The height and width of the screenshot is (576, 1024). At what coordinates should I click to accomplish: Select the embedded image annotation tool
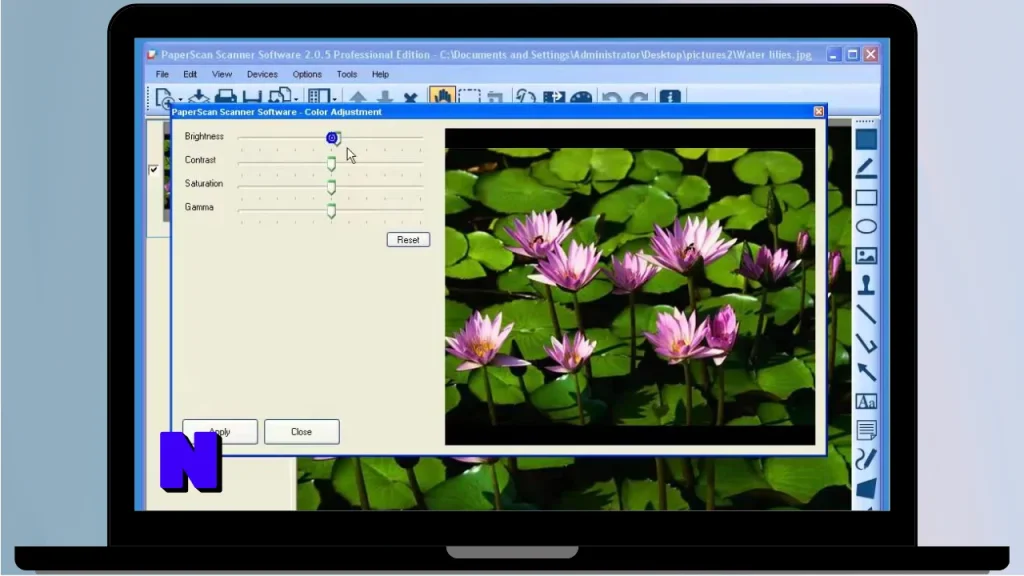(866, 255)
